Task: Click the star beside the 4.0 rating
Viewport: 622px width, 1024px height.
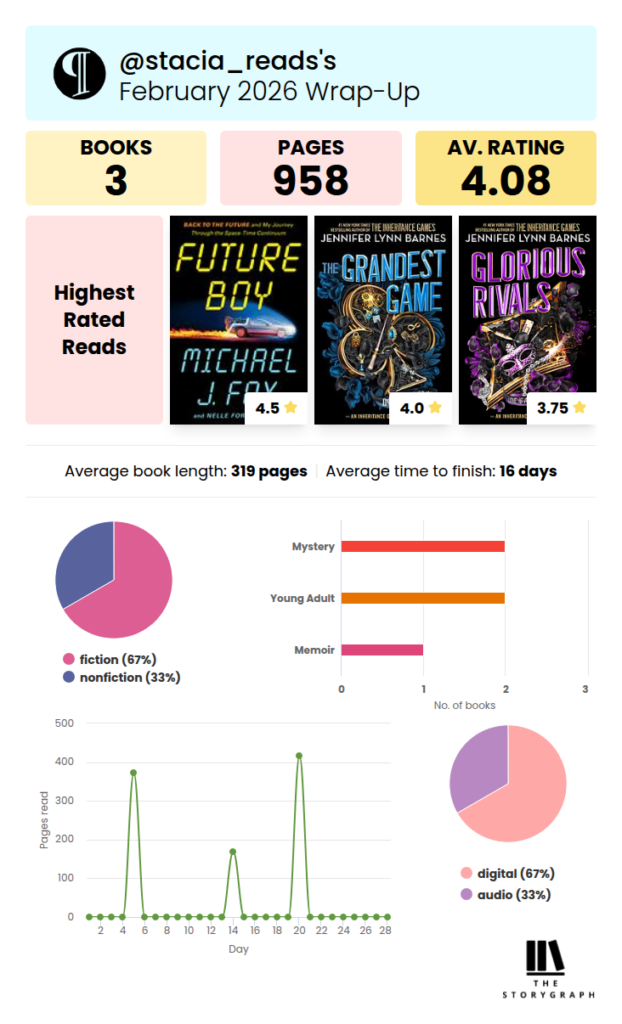Action: tap(434, 408)
